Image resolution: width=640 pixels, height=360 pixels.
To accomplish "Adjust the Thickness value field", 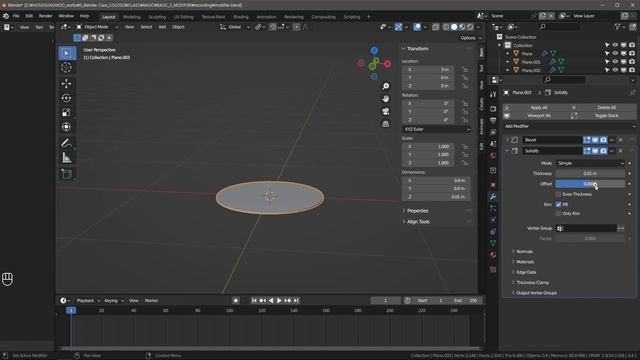I will point(590,173).
